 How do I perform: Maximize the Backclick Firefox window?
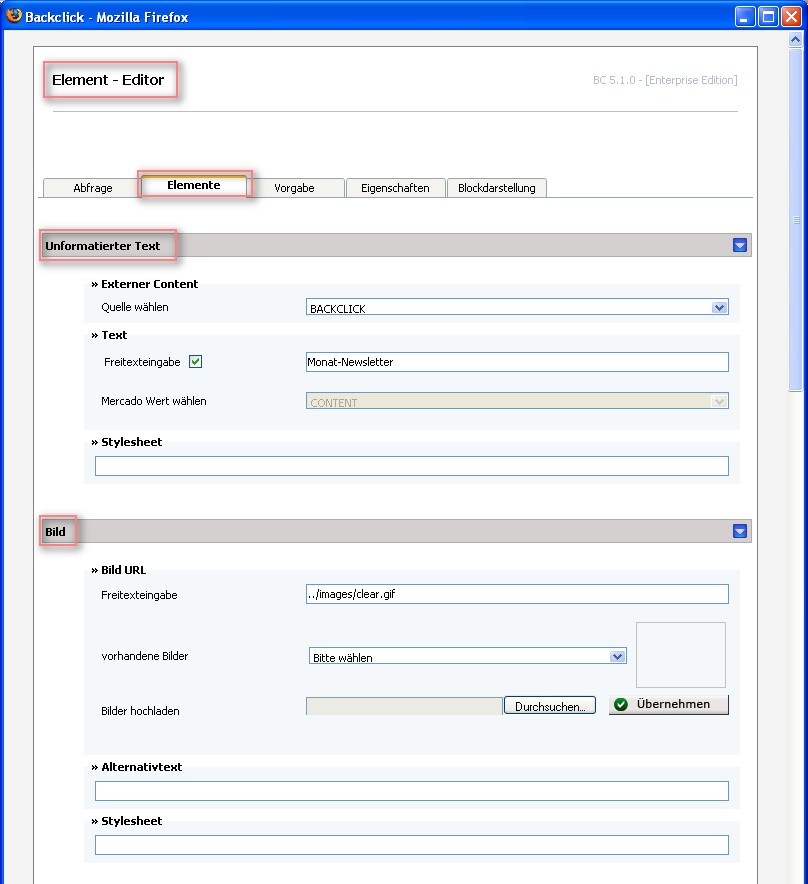pyautogui.click(x=768, y=16)
